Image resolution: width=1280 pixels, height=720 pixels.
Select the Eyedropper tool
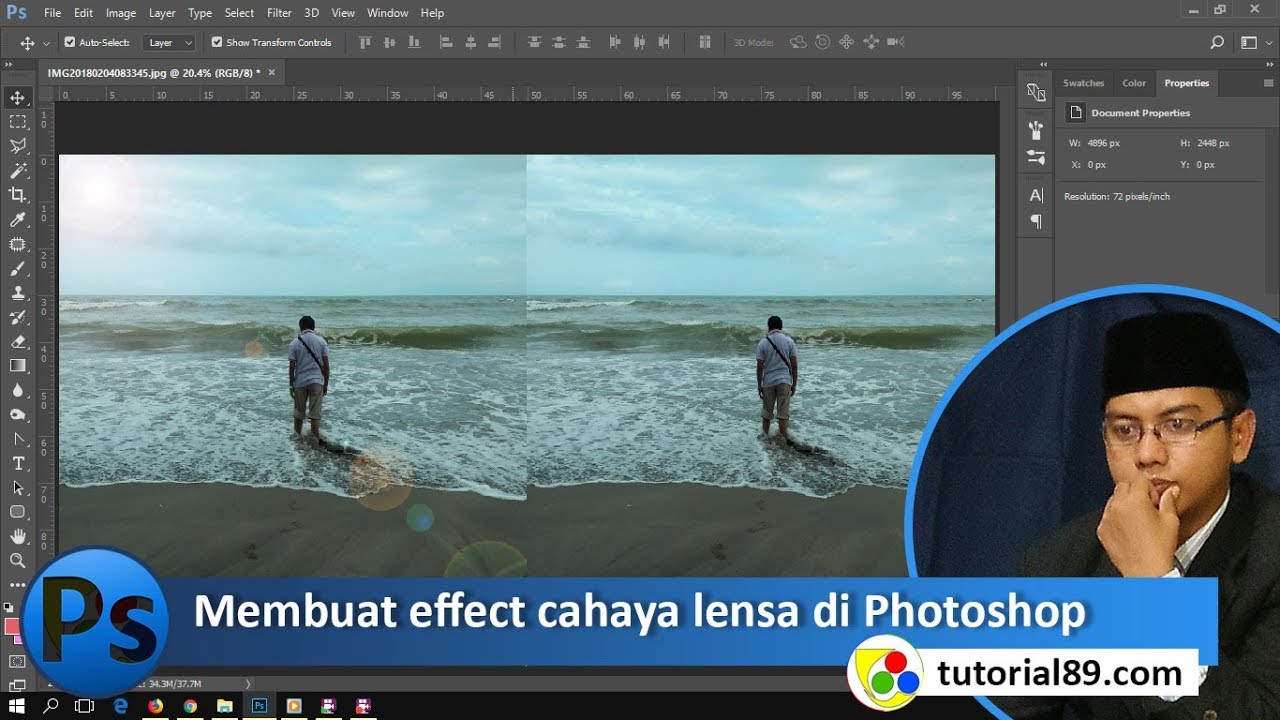click(x=18, y=220)
